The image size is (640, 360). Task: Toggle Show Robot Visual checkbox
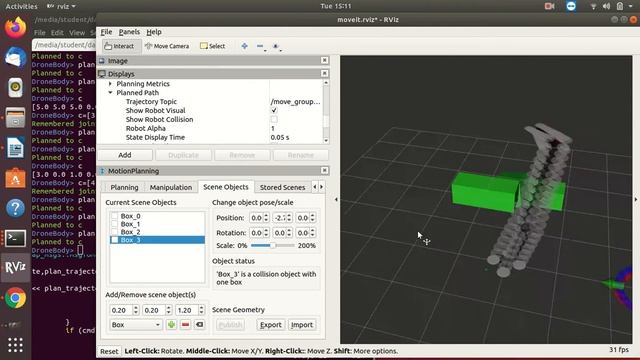pyautogui.click(x=274, y=110)
